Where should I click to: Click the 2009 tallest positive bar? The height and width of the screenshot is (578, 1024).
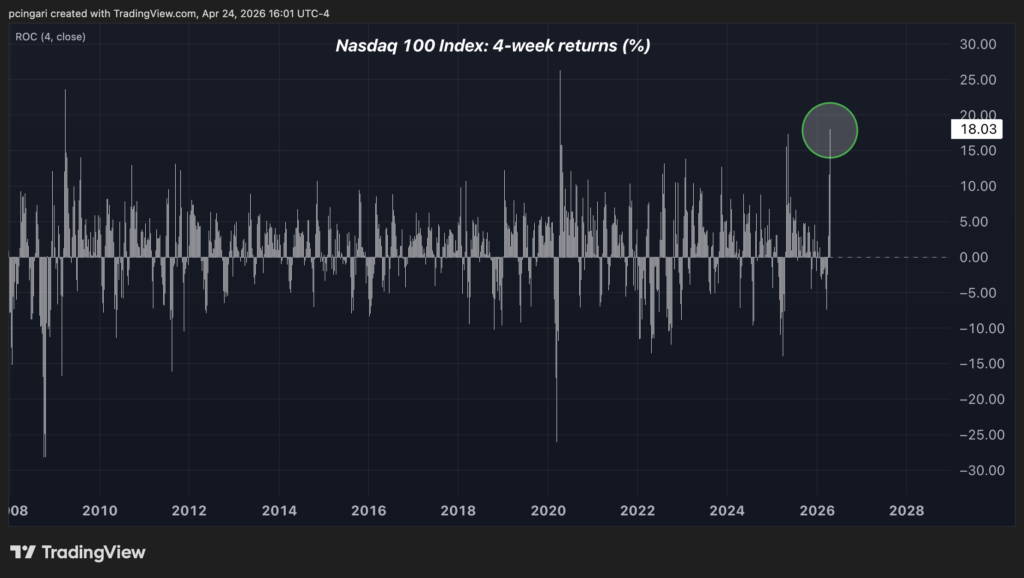(x=65, y=173)
